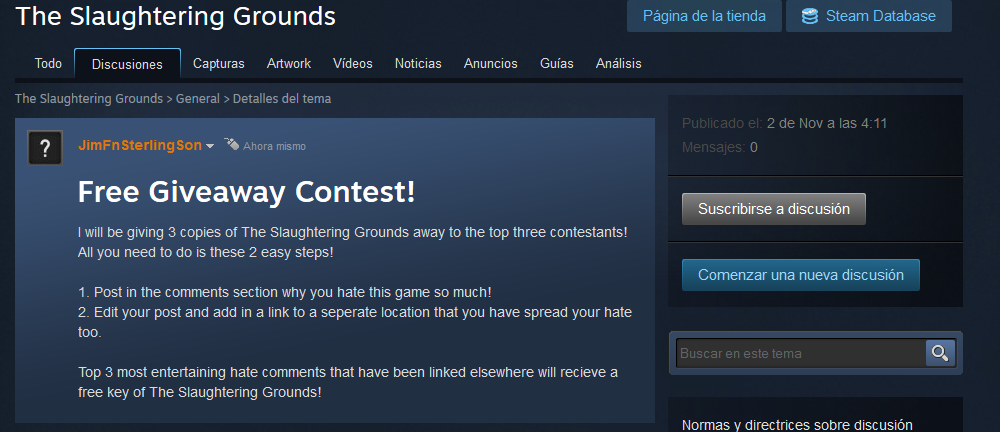Select the Discusiones tab
This screenshot has height=432, width=1000.
point(127,64)
